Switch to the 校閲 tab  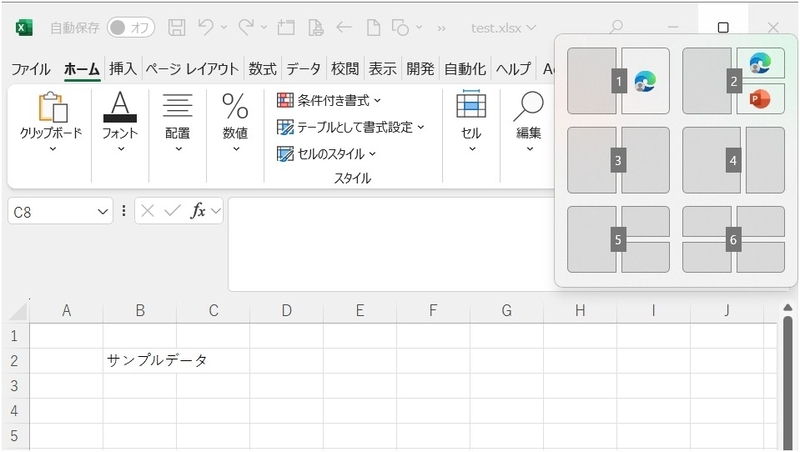click(x=345, y=69)
